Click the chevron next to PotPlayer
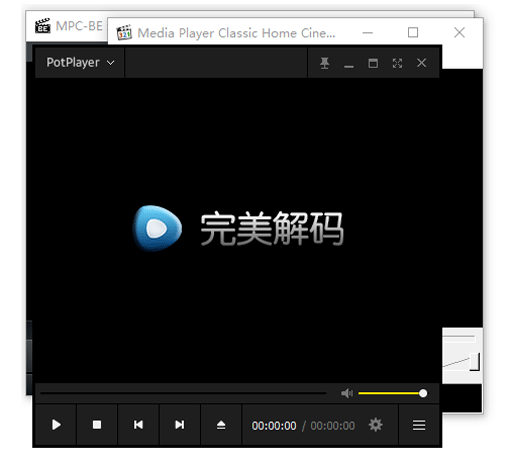The width and height of the screenshot is (509, 462). click(x=110, y=63)
